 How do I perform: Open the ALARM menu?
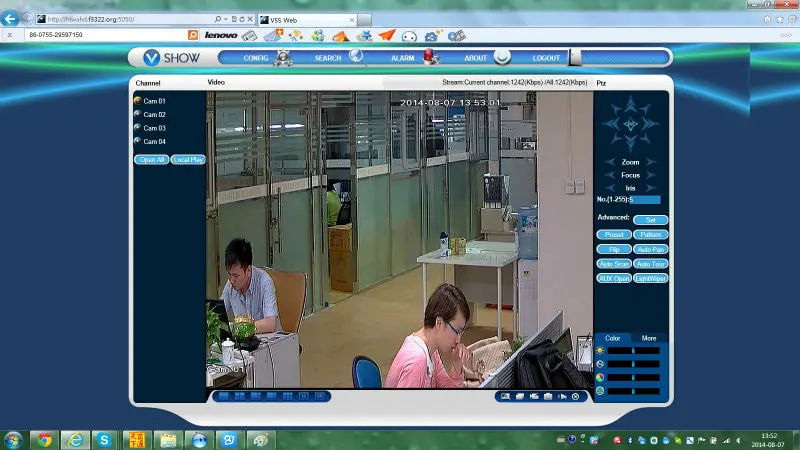[x=403, y=58]
